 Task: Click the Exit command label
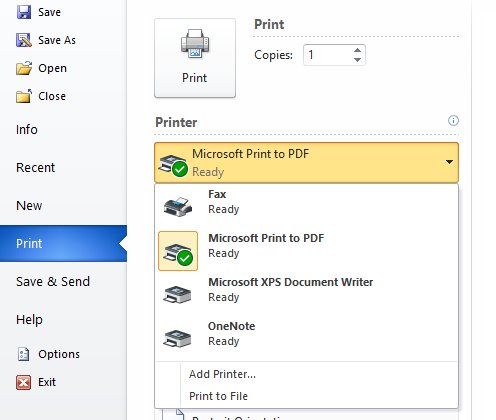point(47,382)
